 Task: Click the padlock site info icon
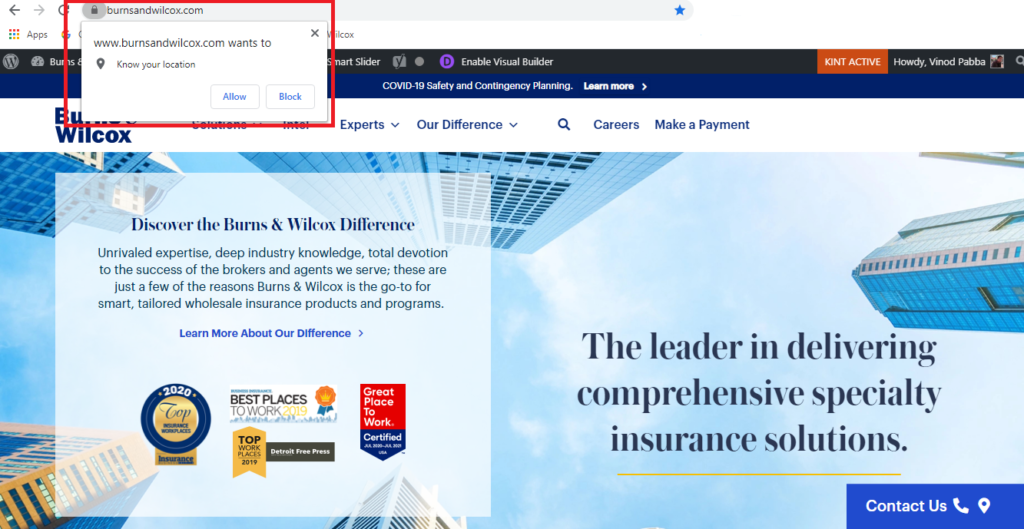[x=94, y=10]
